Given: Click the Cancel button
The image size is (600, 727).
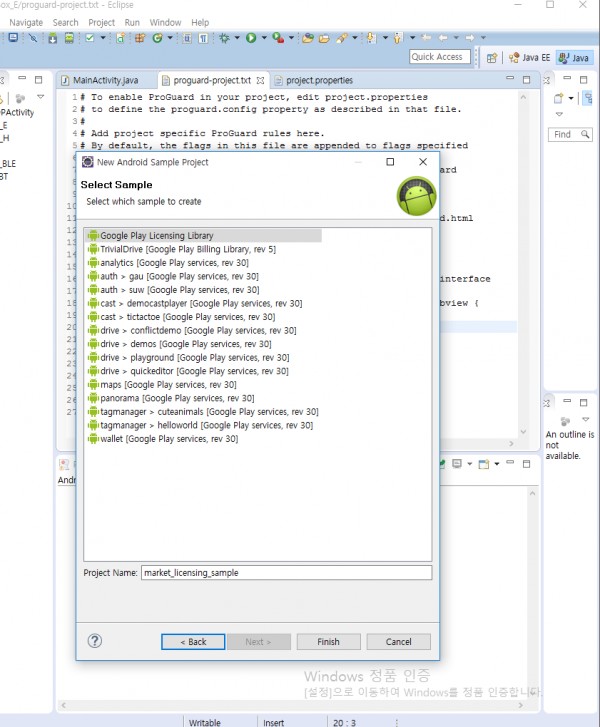Looking at the screenshot, I should point(398,642).
